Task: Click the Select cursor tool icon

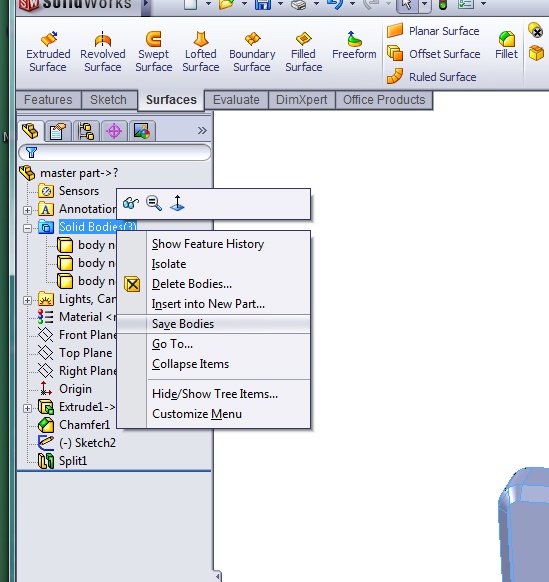Action: click(408, 4)
